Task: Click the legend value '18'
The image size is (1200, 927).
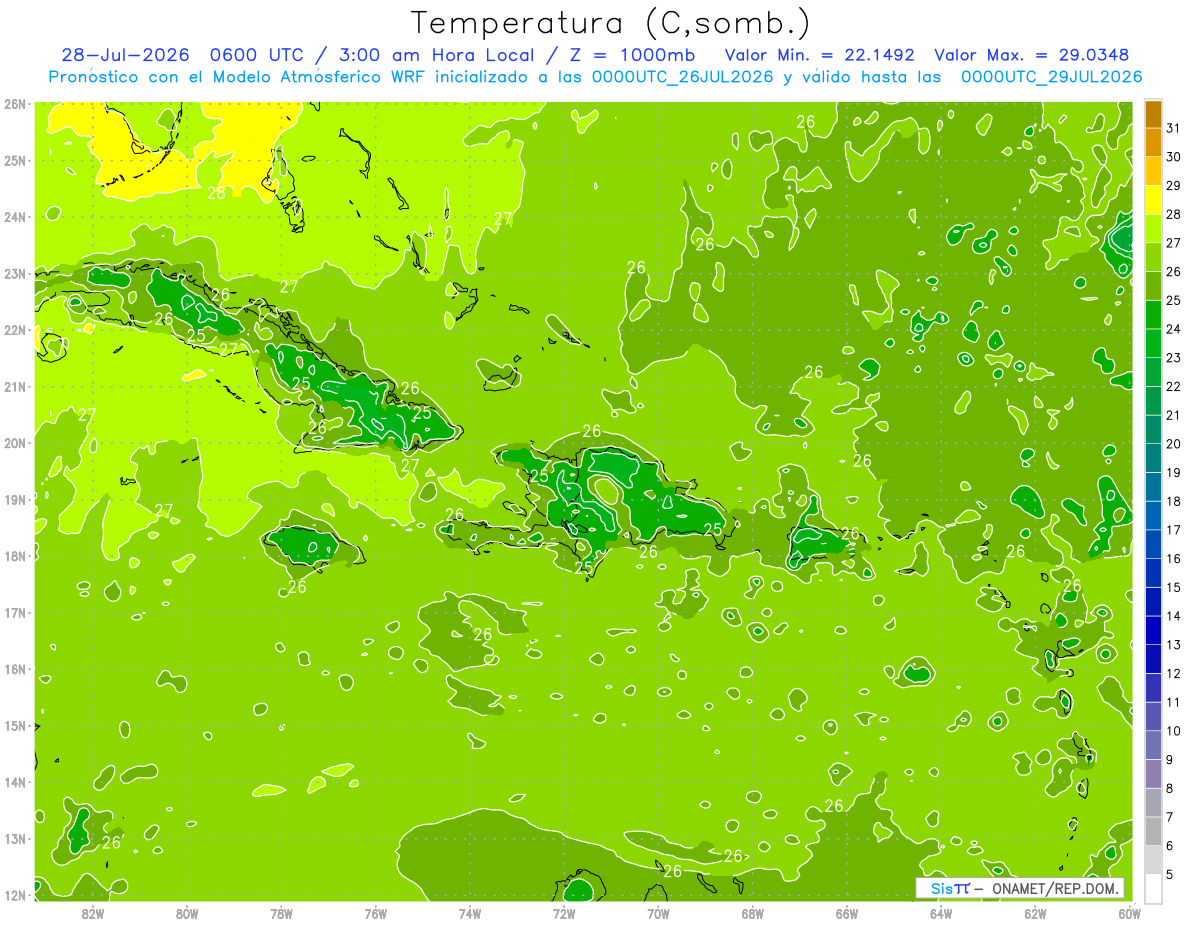Action: 1174,501
